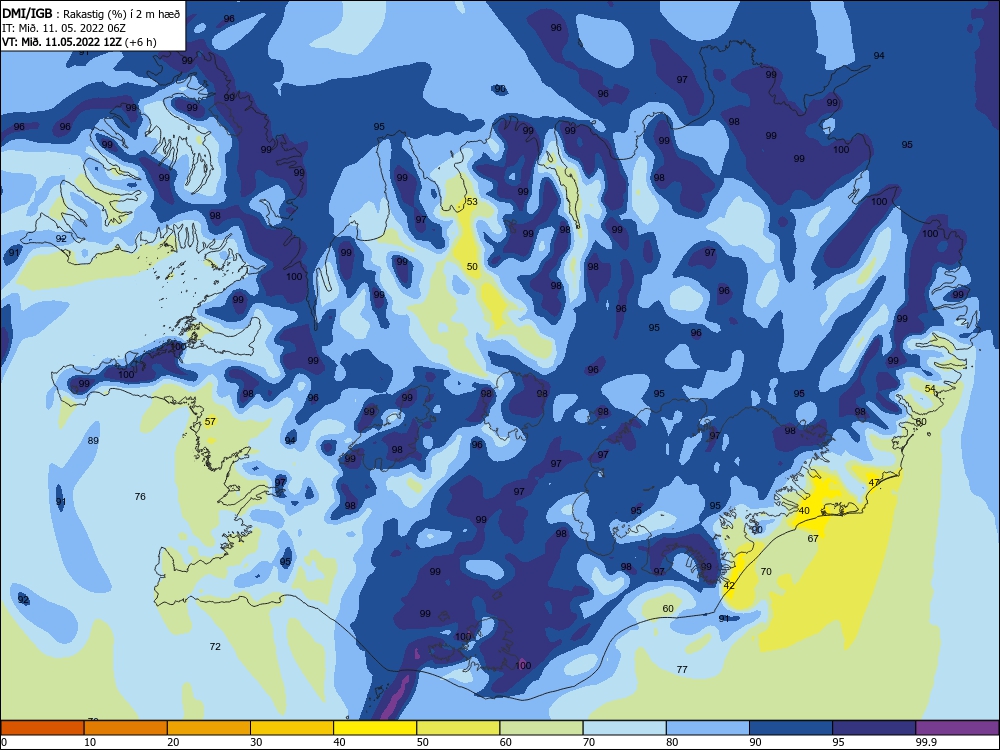Click the purple above-99.9 legend swatch
Screen dimensions: 1000x750
pos(957,728)
